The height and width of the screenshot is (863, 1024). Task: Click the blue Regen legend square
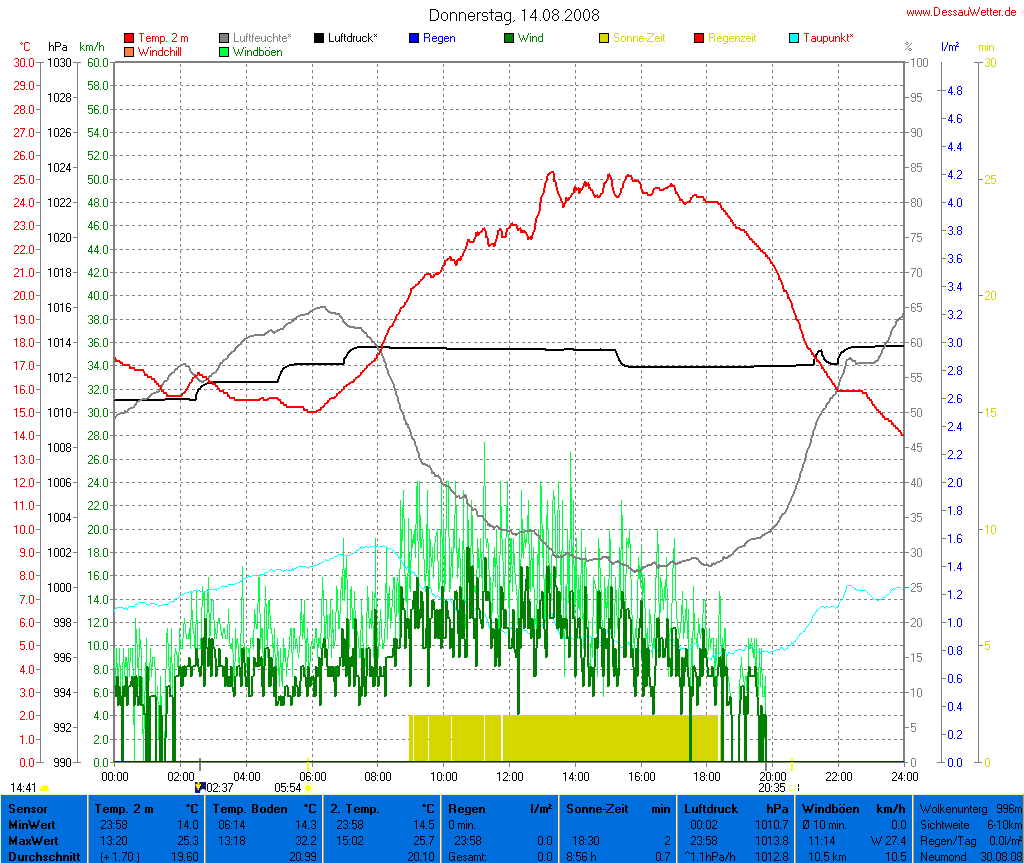click(x=414, y=38)
